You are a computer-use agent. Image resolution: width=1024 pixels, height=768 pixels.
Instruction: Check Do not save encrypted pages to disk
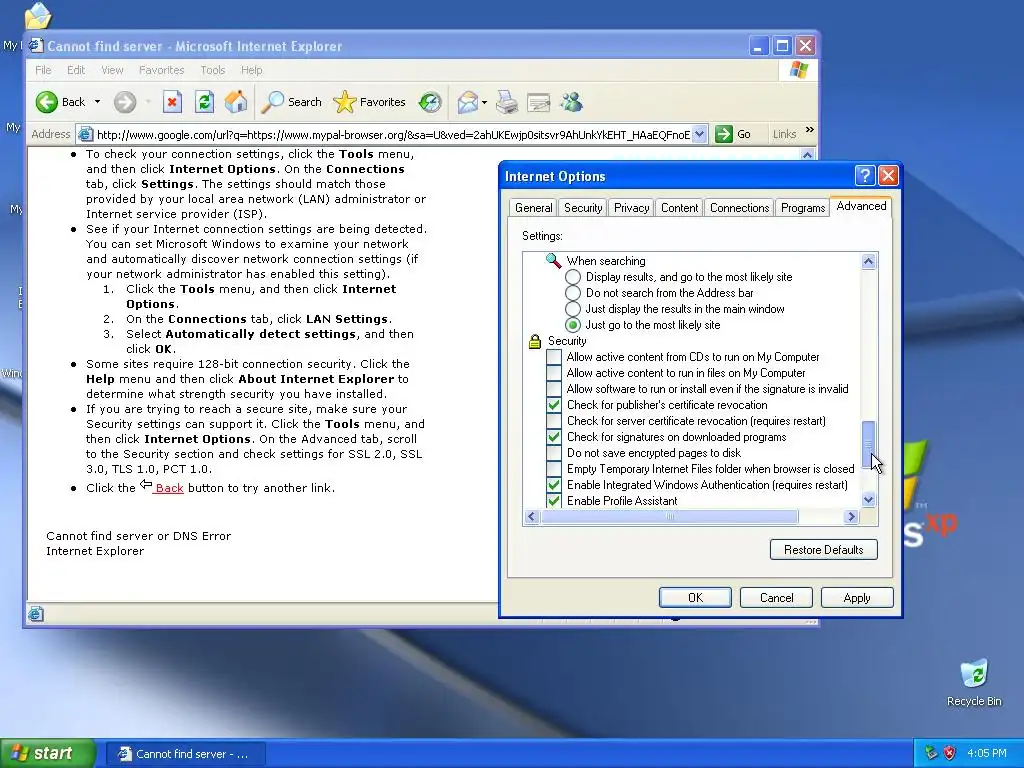coord(554,453)
